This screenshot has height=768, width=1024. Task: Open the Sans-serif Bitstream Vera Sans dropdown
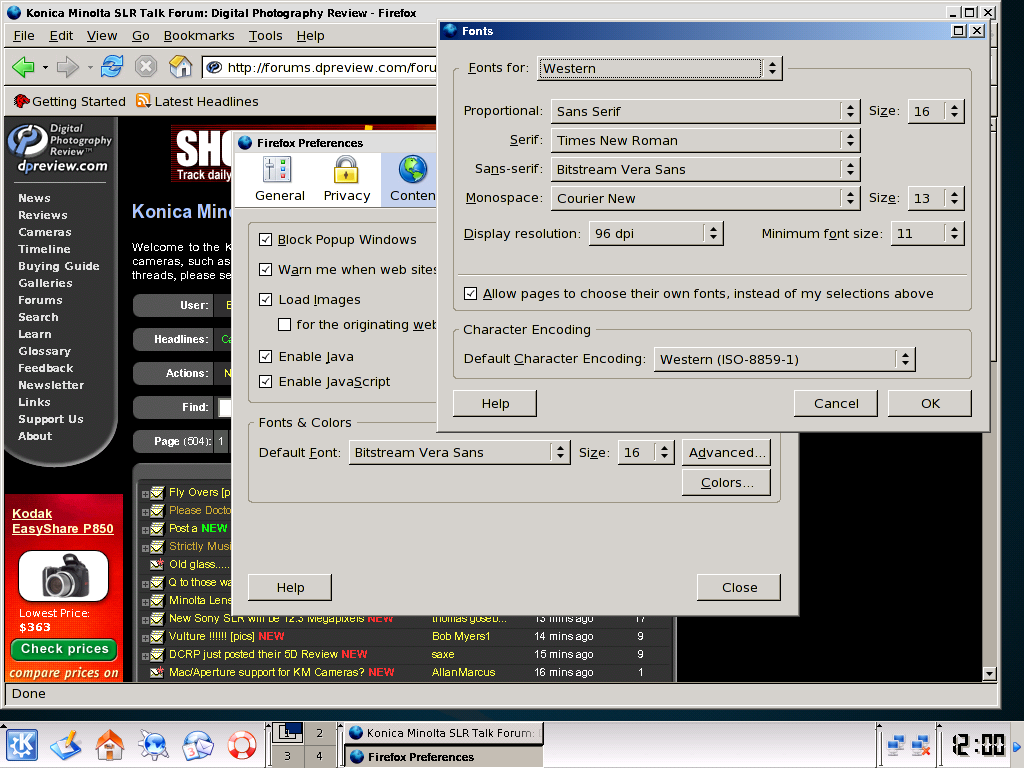pos(705,169)
